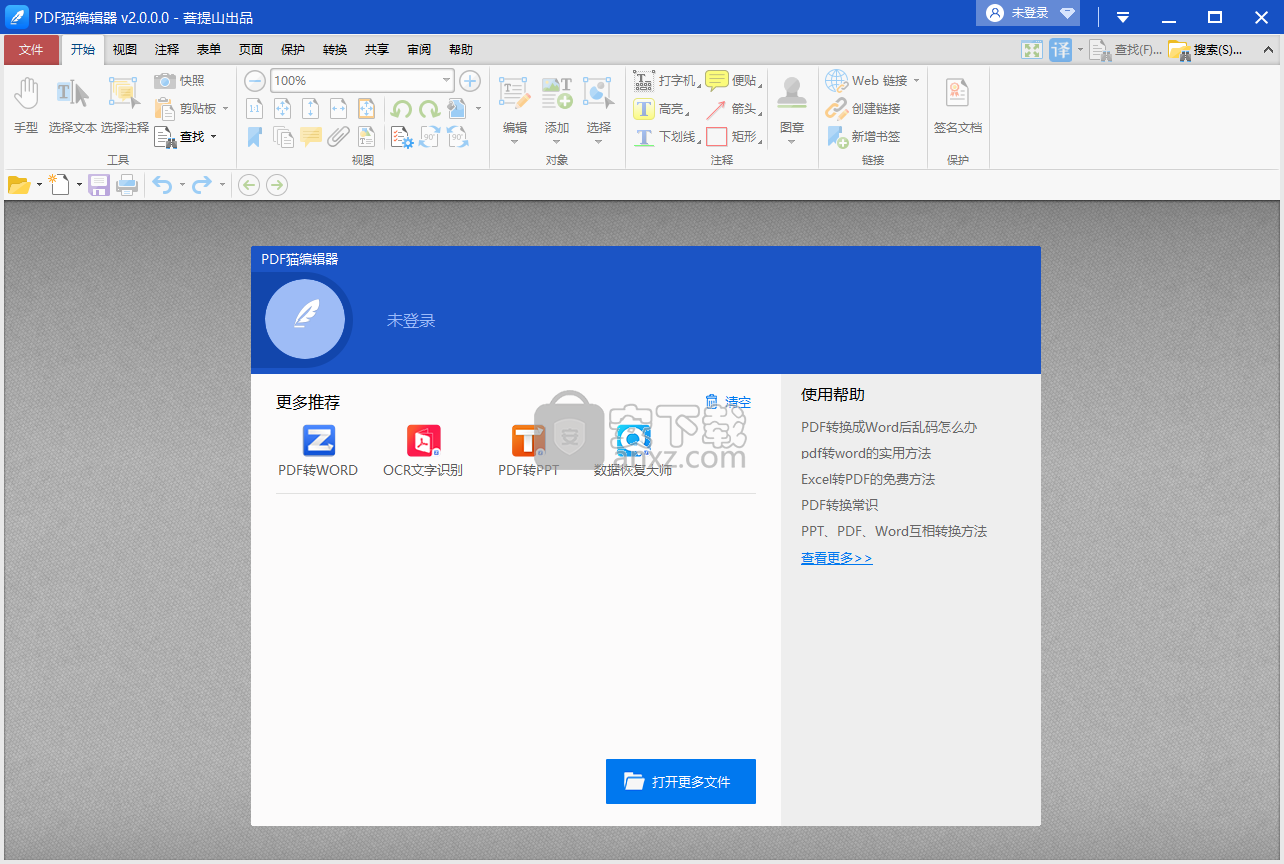This screenshot has width=1284, height=864.
Task: Switch to the View (视图) ribbon tab
Action: click(125, 50)
